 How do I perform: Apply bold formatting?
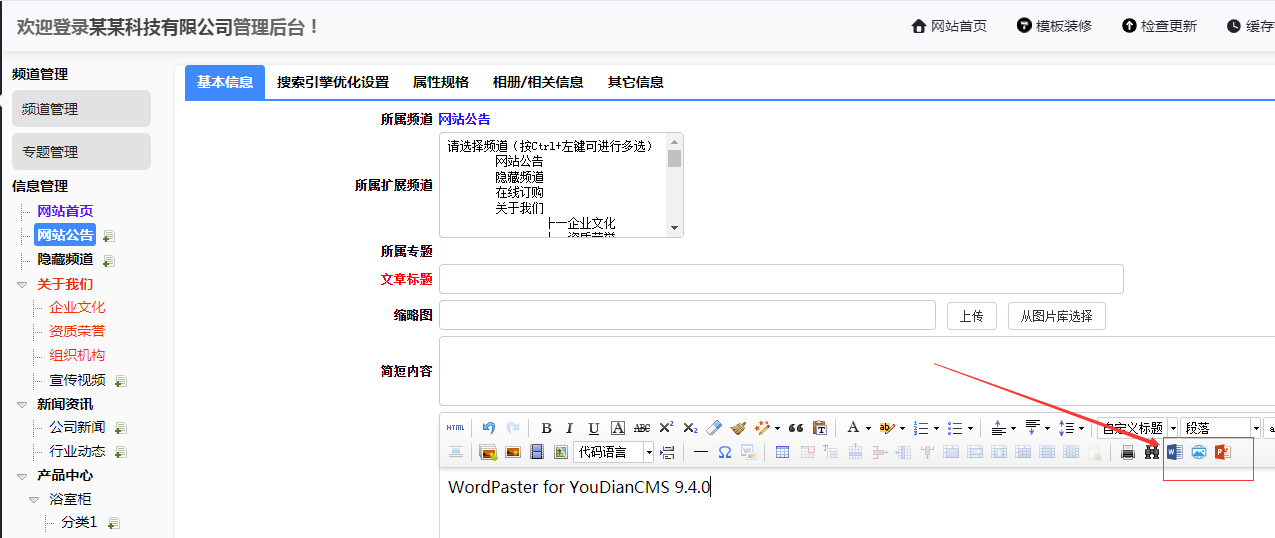[546, 428]
